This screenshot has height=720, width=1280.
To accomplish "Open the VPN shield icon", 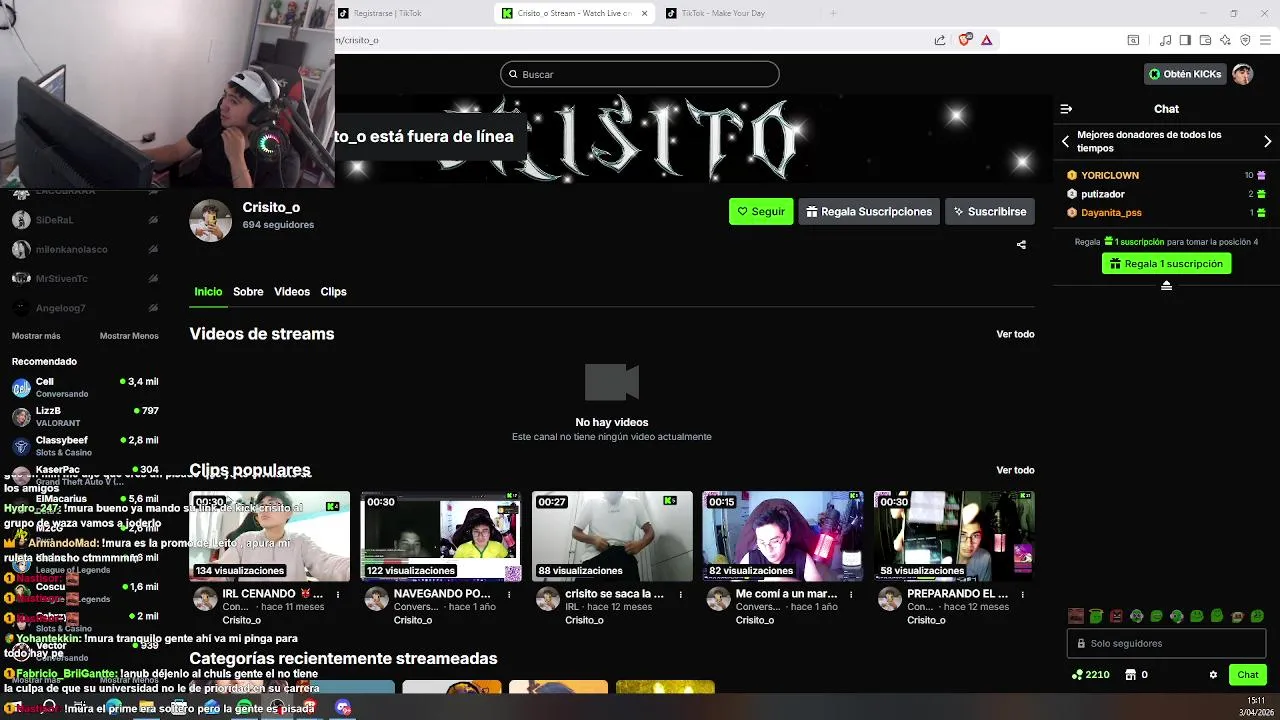I will 1245,40.
